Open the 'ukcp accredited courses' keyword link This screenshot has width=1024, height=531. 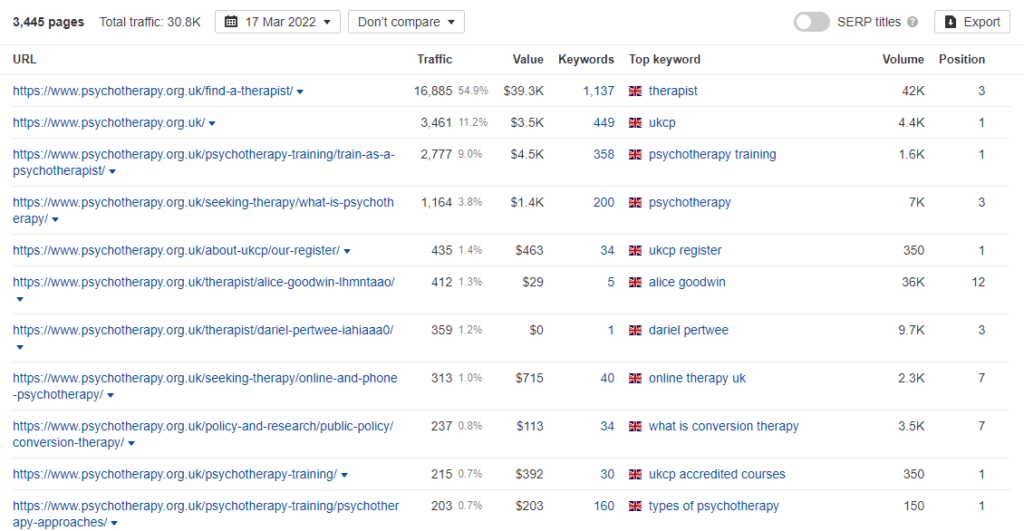717,474
